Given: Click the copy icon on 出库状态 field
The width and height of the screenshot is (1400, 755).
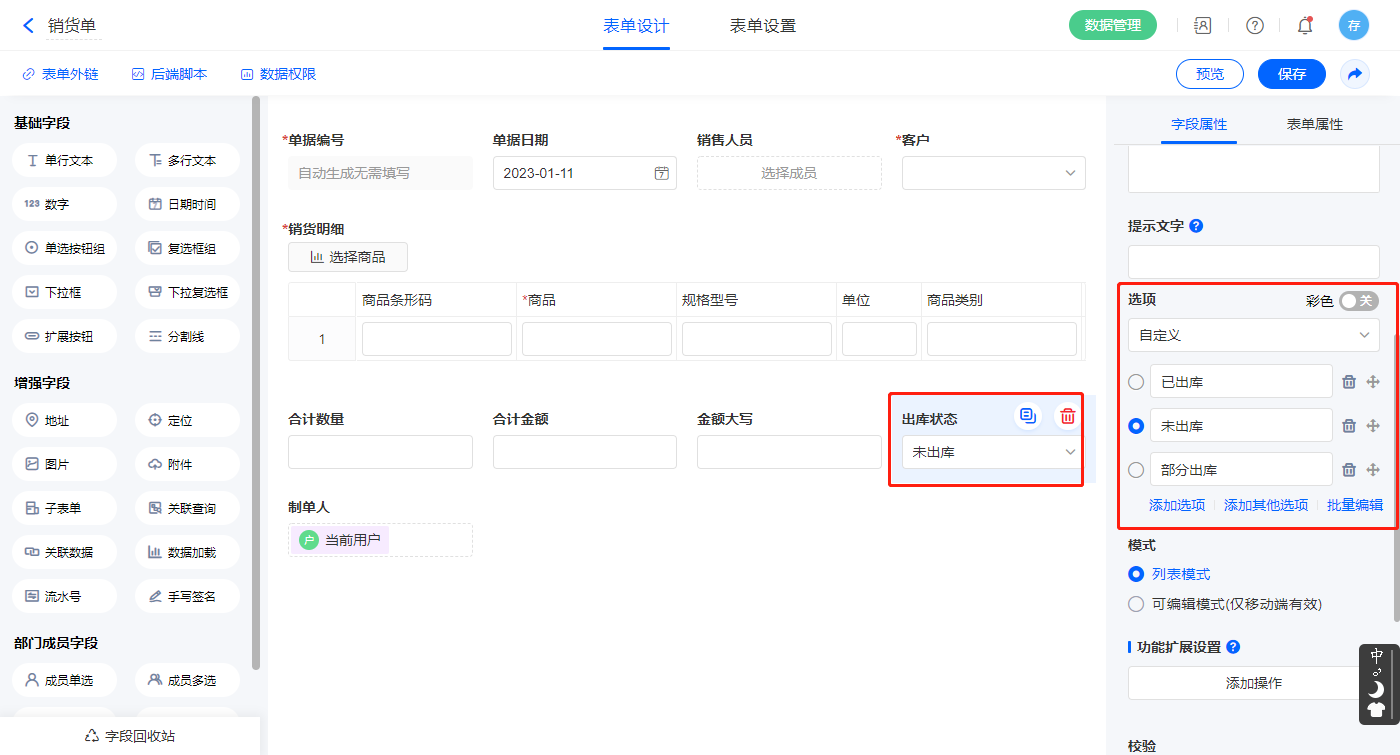Looking at the screenshot, I should (1027, 416).
